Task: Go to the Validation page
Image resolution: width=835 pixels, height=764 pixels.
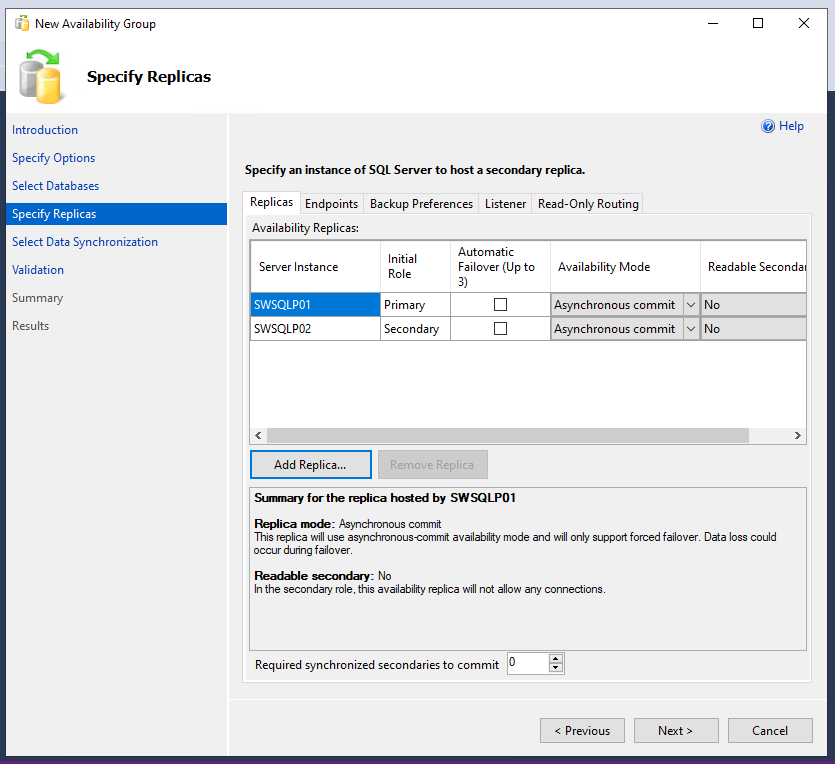Action: [x=38, y=270]
